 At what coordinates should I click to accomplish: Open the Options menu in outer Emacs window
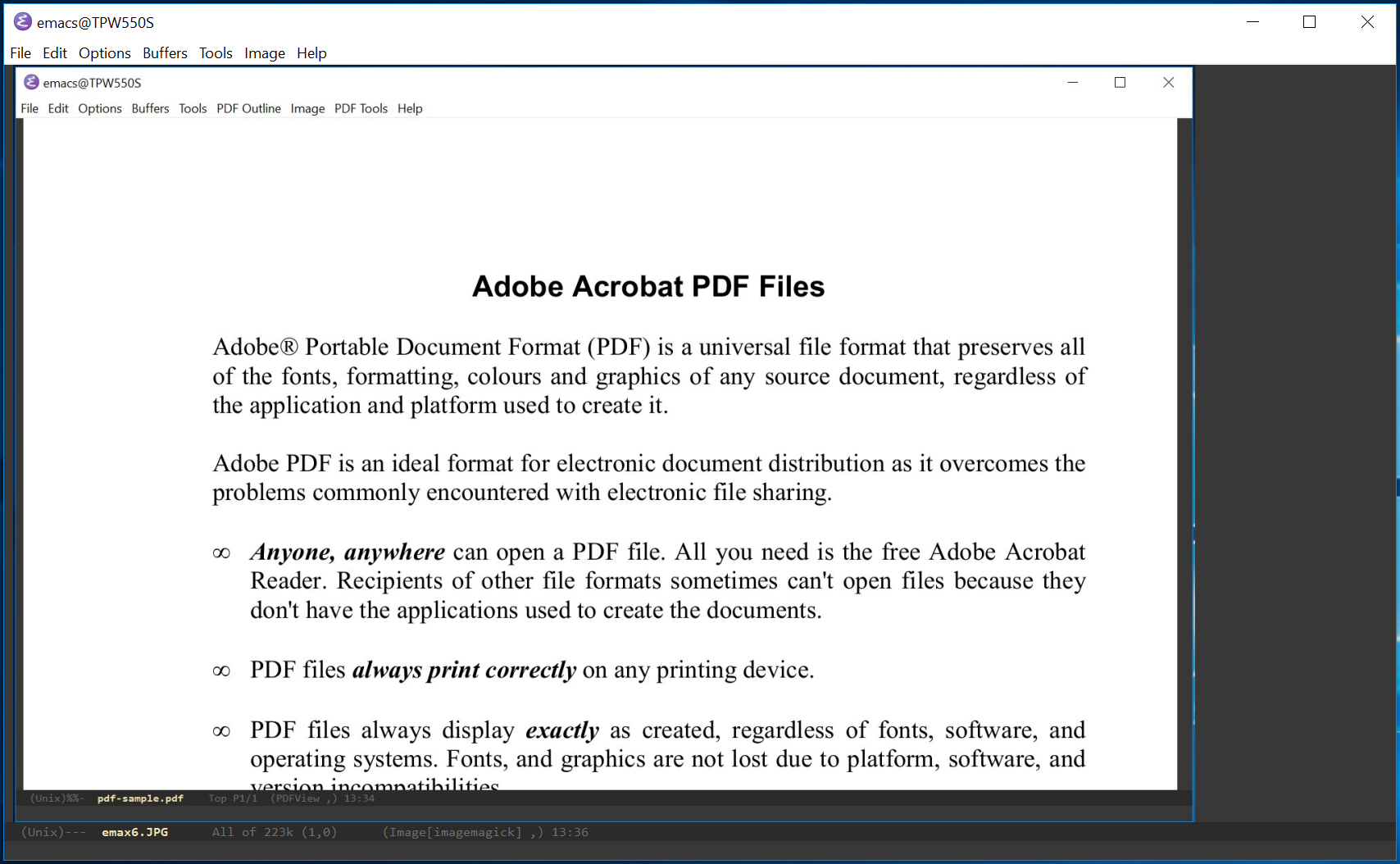click(x=105, y=53)
